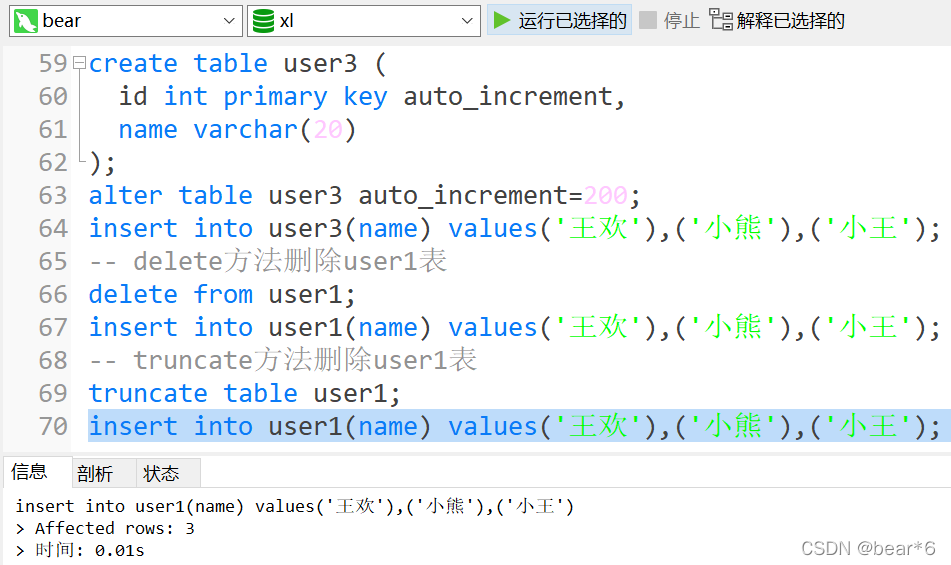
Task: Run the selected statement (运行已选择的)
Action: click(x=559, y=21)
